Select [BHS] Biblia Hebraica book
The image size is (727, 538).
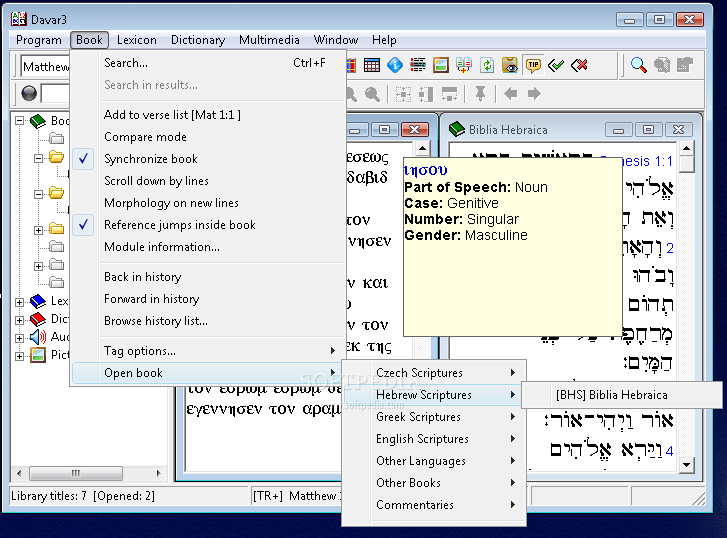coord(622,395)
